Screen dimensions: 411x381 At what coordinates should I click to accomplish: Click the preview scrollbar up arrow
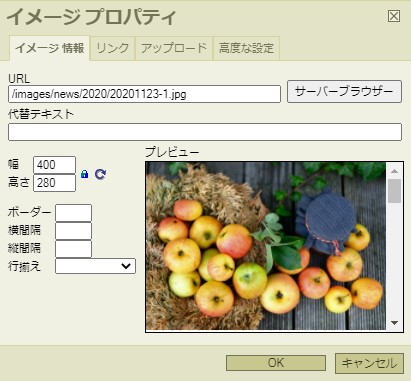pos(395,171)
